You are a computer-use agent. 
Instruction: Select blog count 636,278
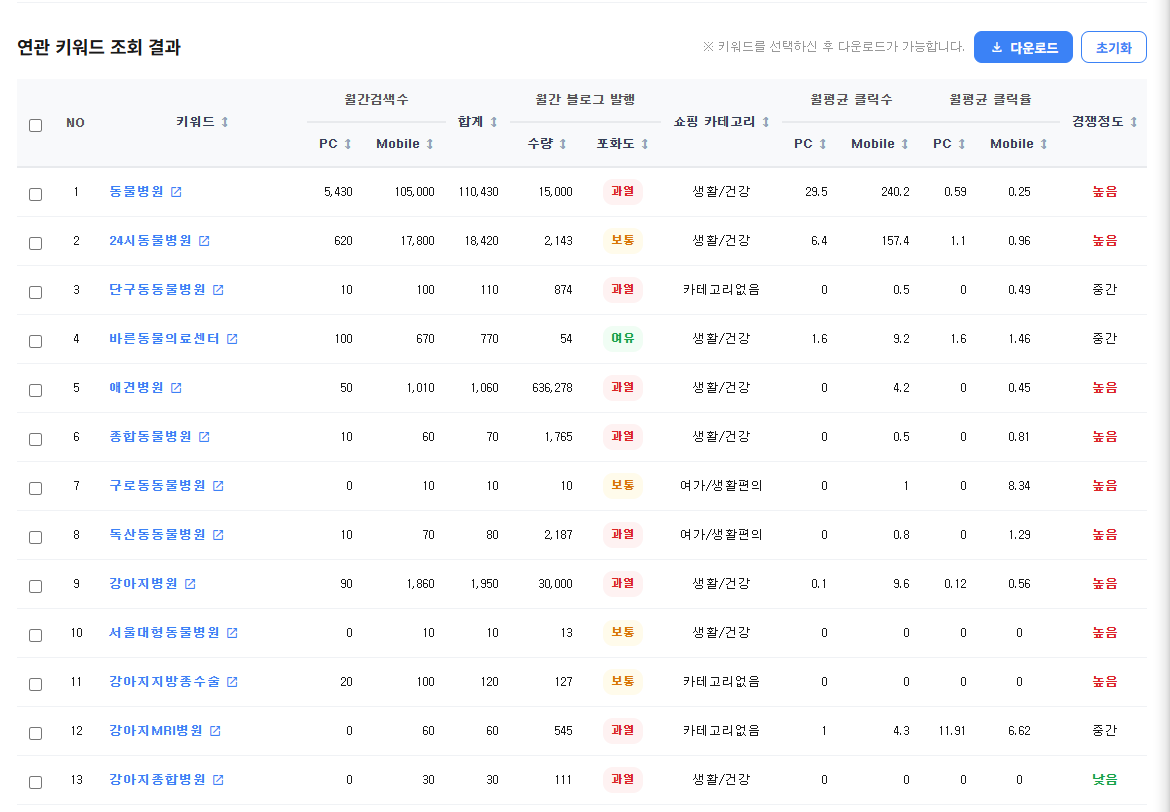tap(552, 388)
